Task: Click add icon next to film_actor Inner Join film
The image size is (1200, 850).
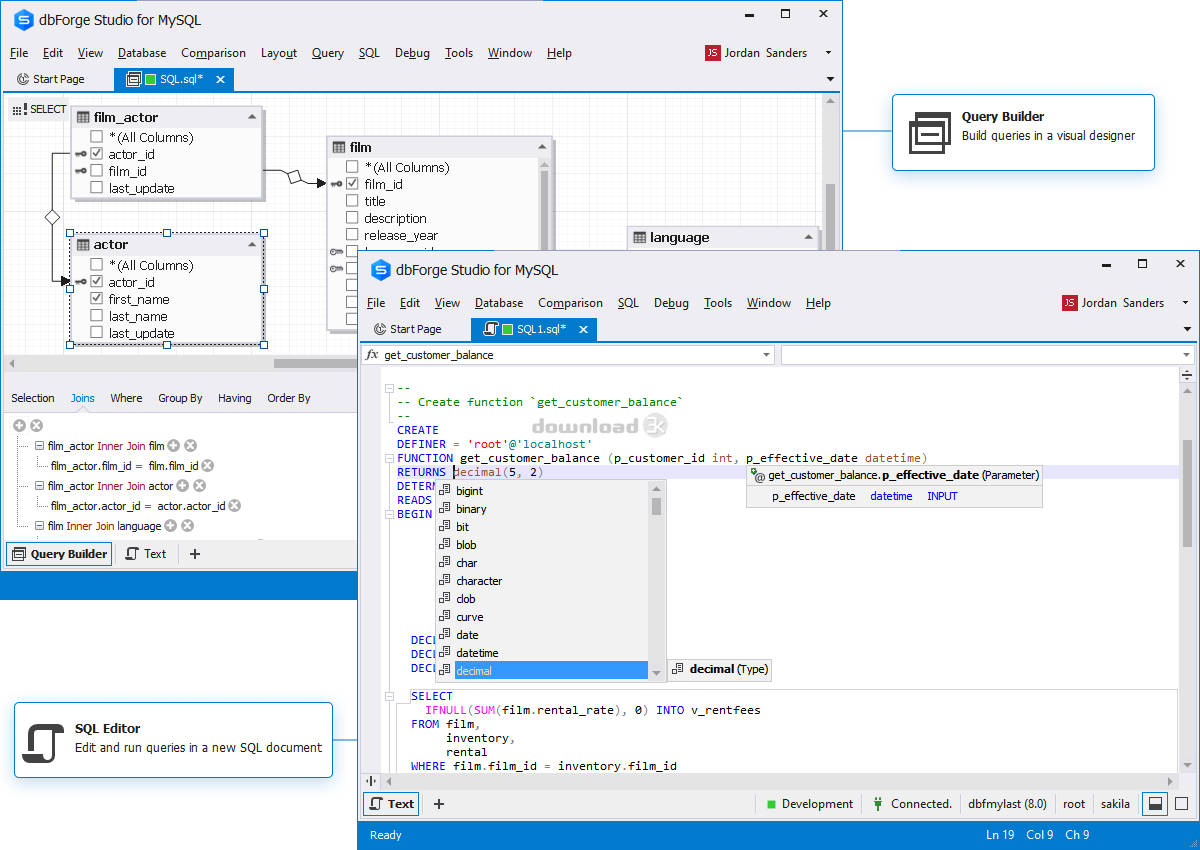Action: (173, 446)
